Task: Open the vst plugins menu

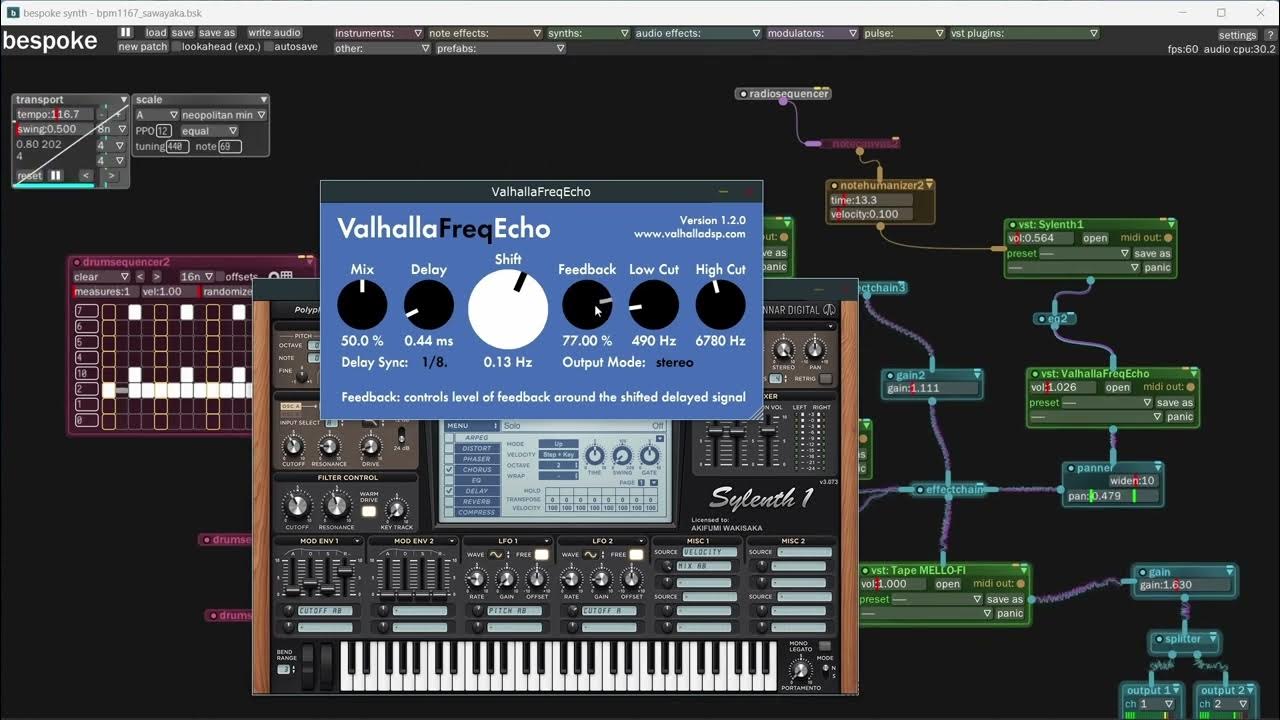Action: point(1024,33)
